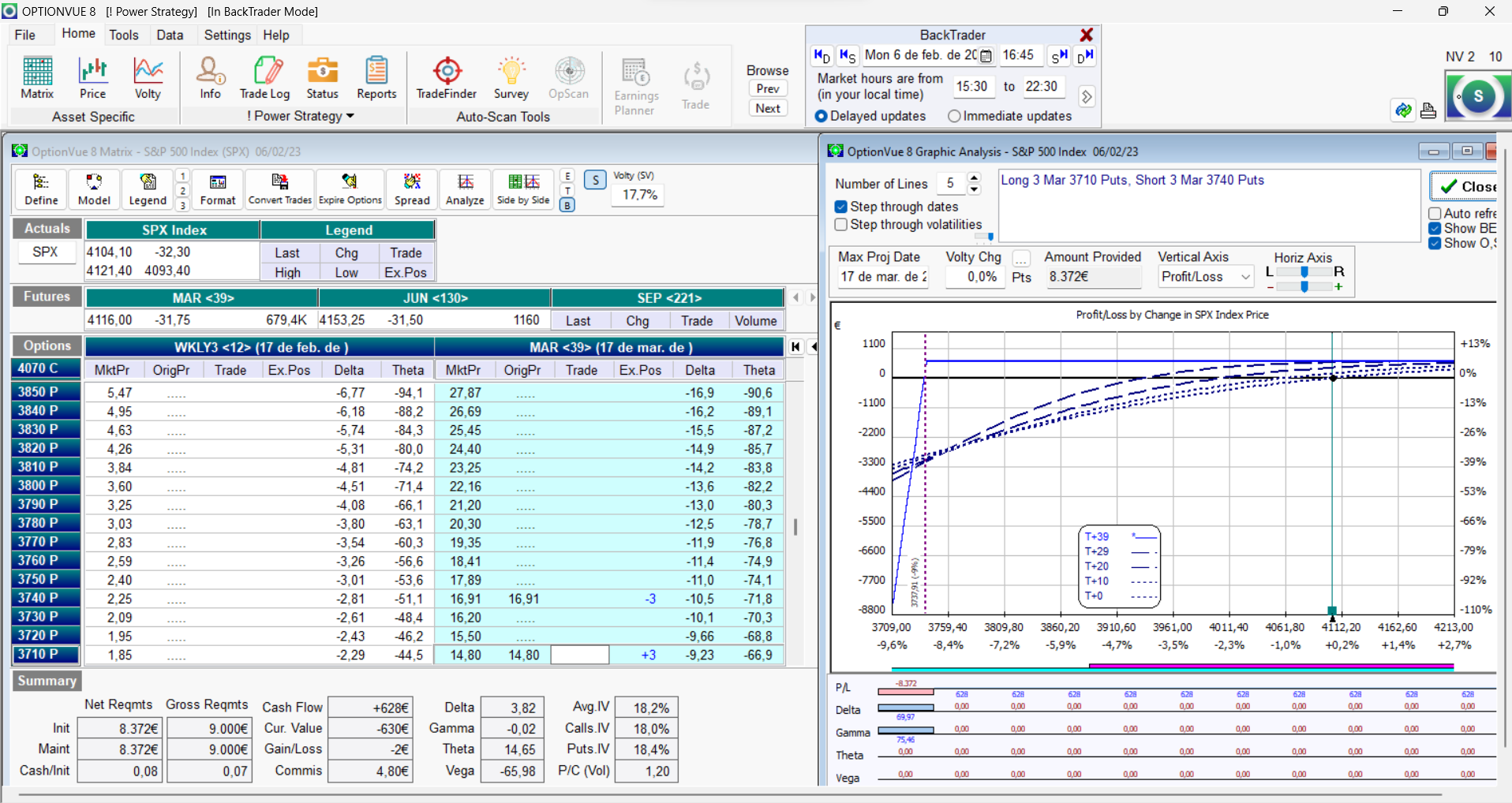The width and height of the screenshot is (1512, 803).
Task: Close the BackTrader panel with red X
Action: [1087, 35]
